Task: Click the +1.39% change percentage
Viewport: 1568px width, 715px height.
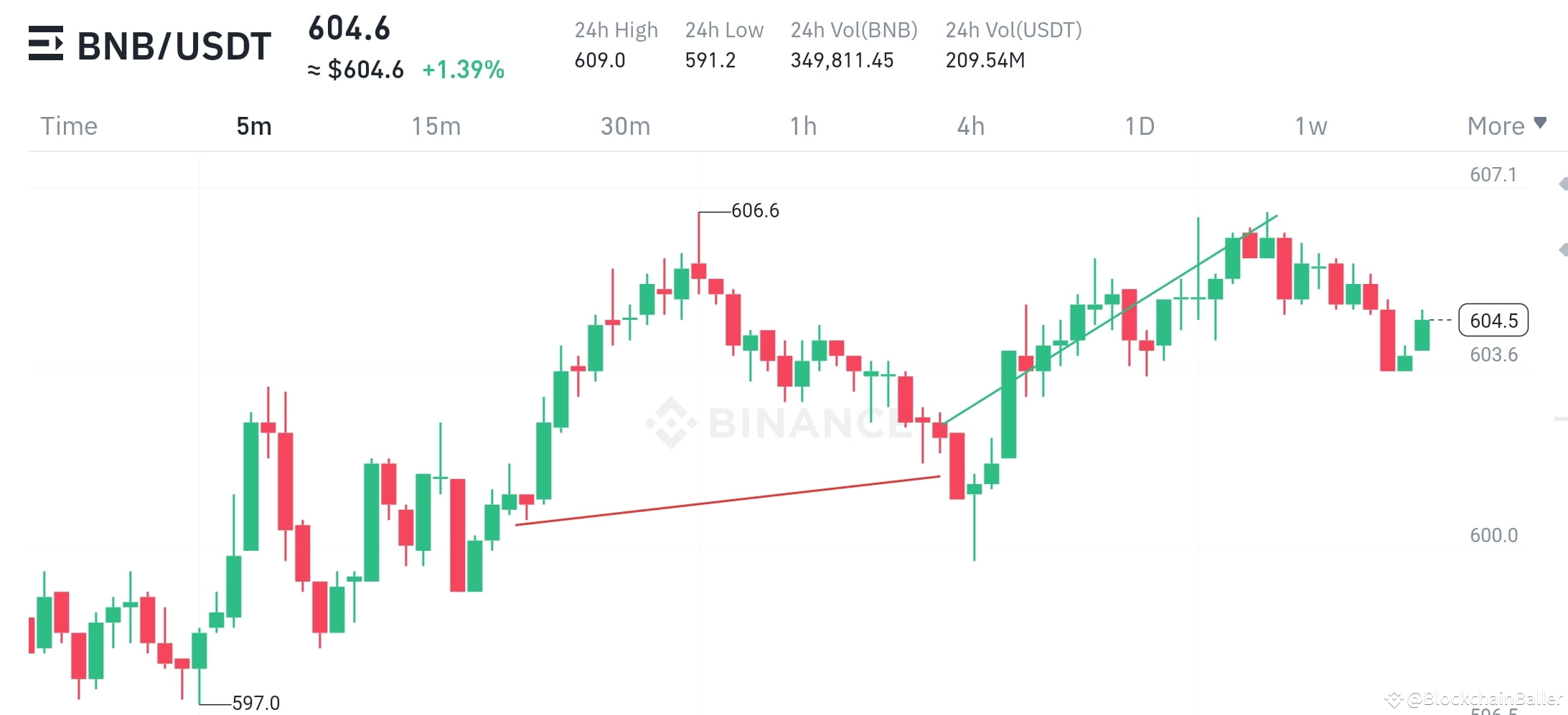Action: click(x=463, y=70)
